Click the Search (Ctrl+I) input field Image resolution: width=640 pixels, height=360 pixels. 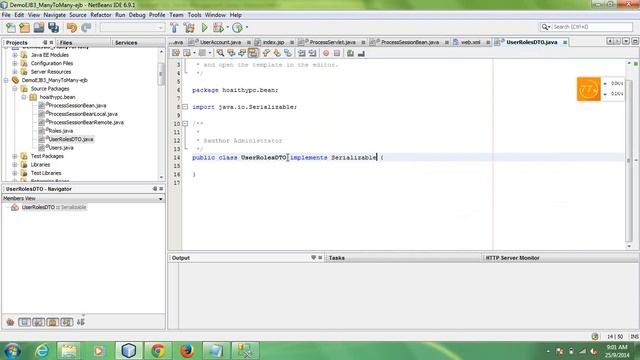592,27
